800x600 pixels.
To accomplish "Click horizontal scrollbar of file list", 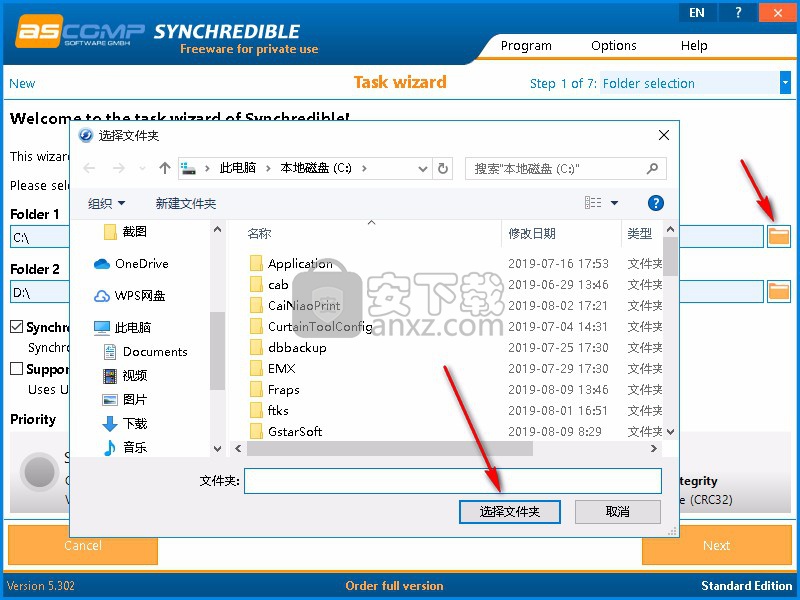I will point(390,448).
